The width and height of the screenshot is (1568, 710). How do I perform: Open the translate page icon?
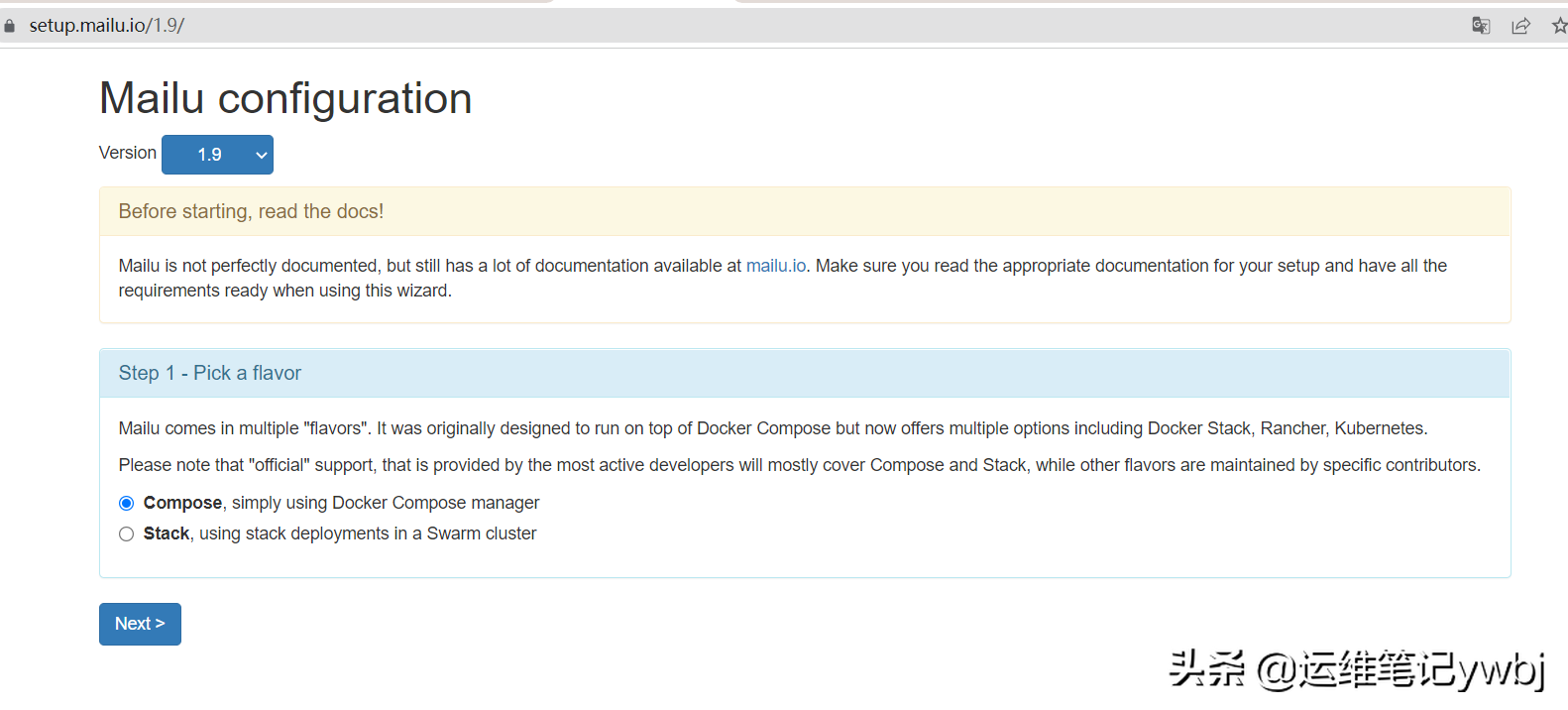[x=1481, y=26]
